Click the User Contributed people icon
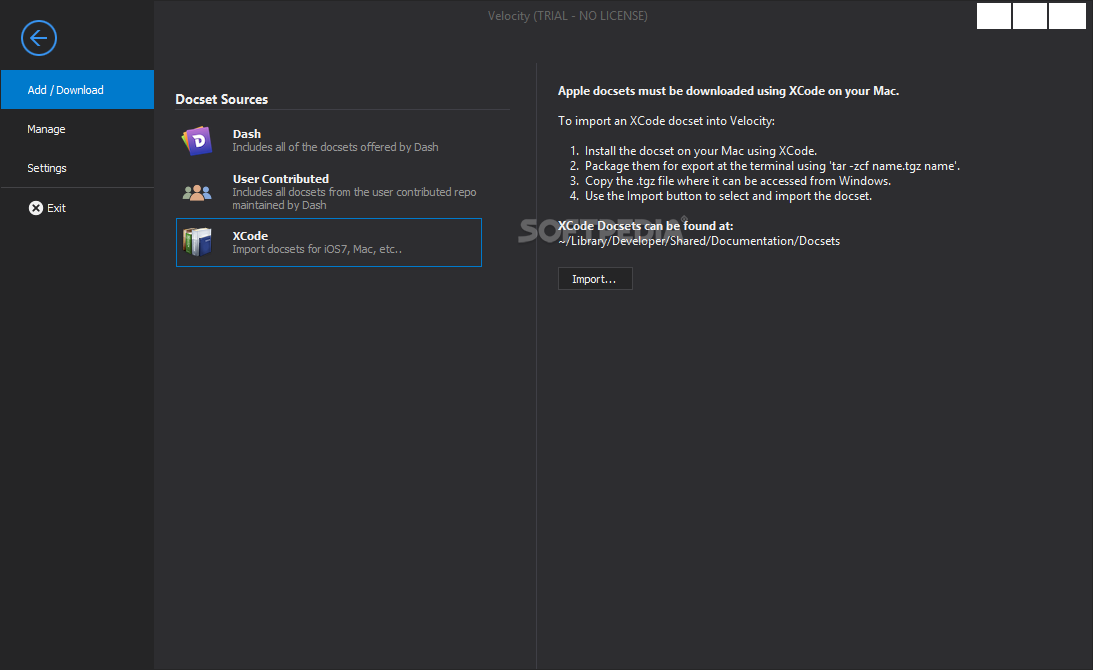1093x670 pixels. coord(197,191)
